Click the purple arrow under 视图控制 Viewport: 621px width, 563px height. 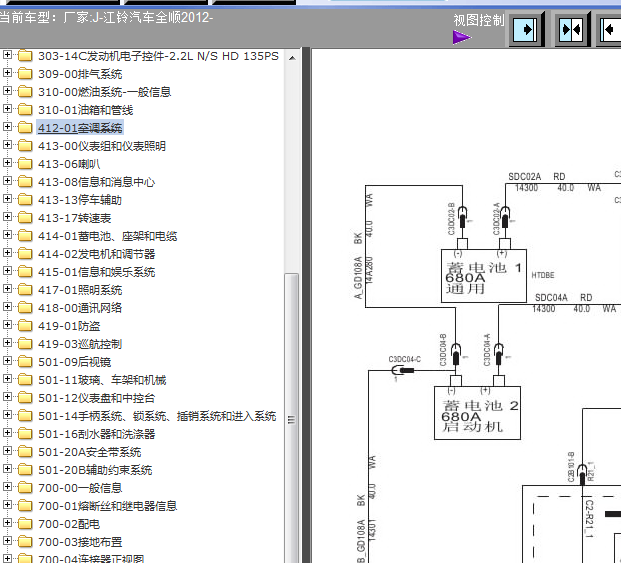462,38
